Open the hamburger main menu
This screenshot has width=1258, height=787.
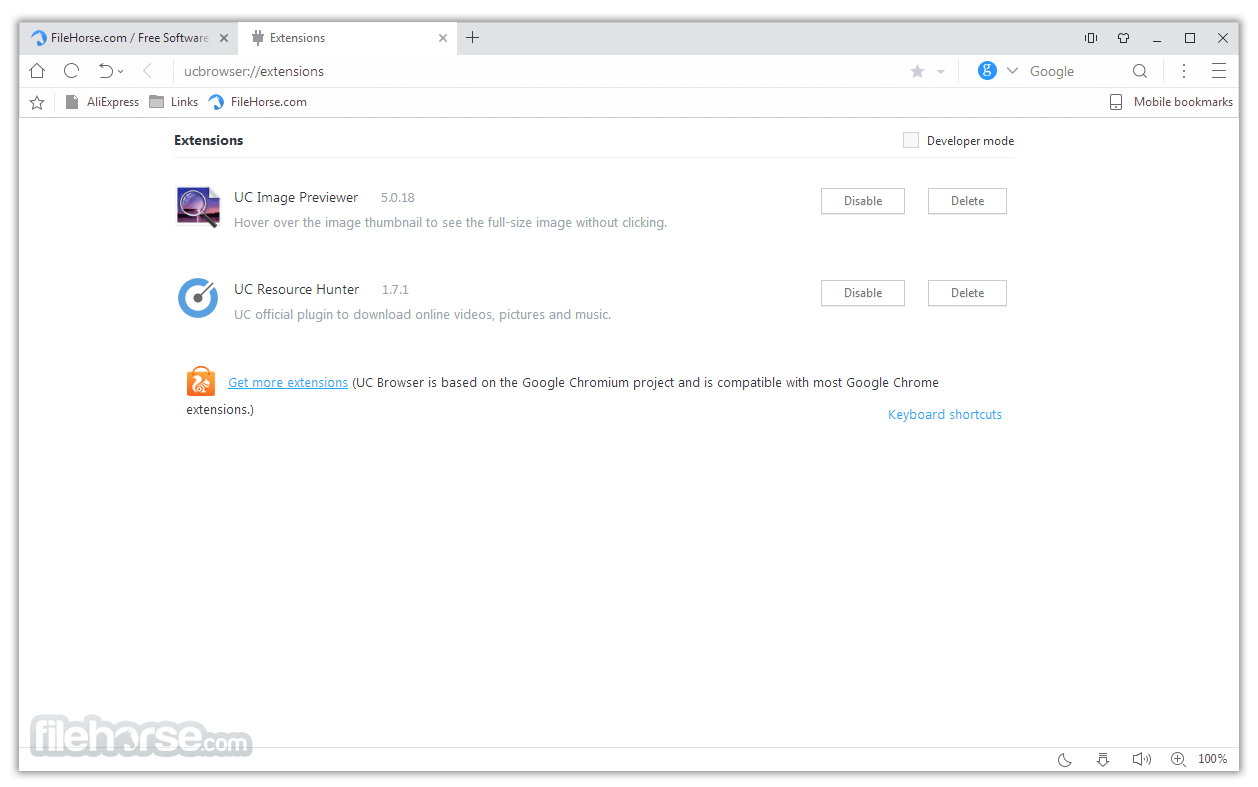click(x=1218, y=71)
